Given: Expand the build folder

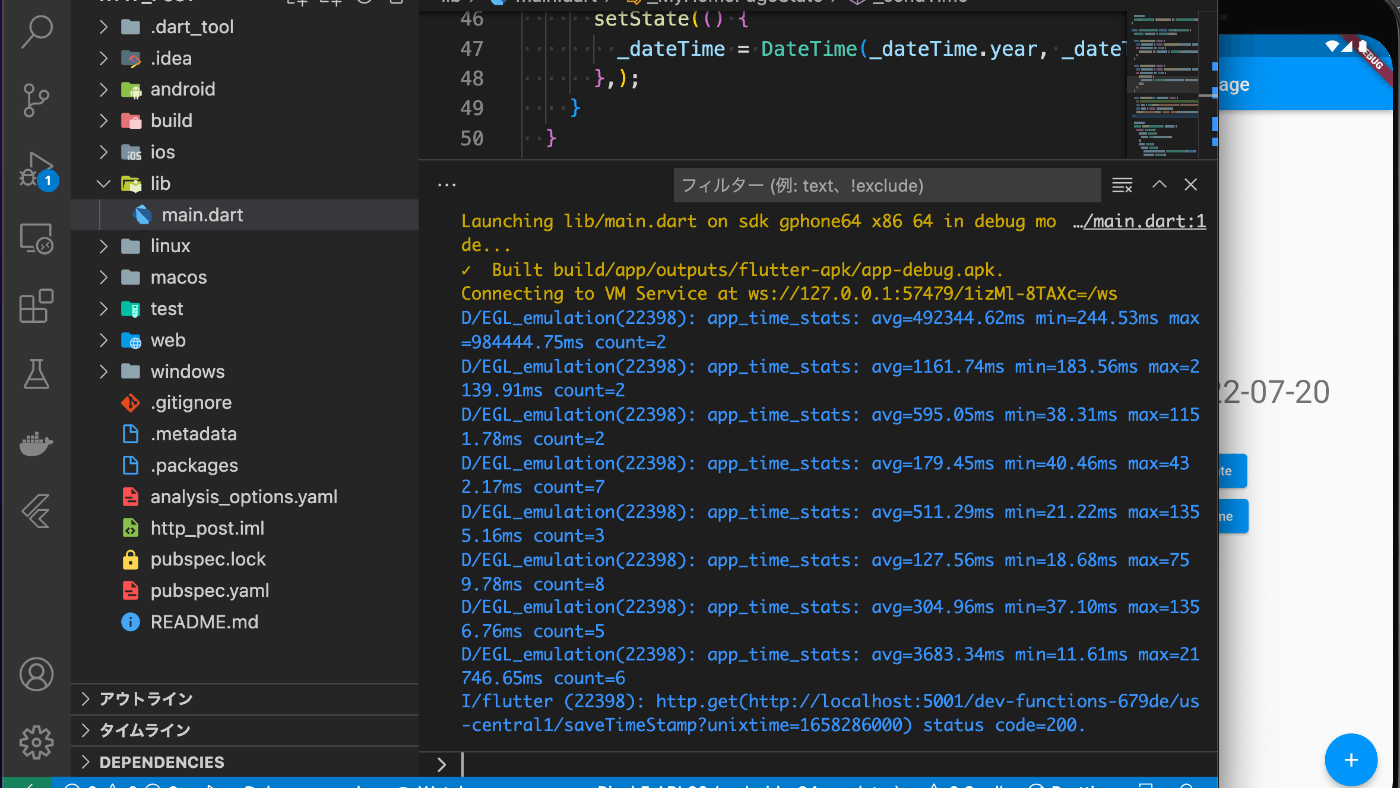Looking at the screenshot, I should coord(245,120).
